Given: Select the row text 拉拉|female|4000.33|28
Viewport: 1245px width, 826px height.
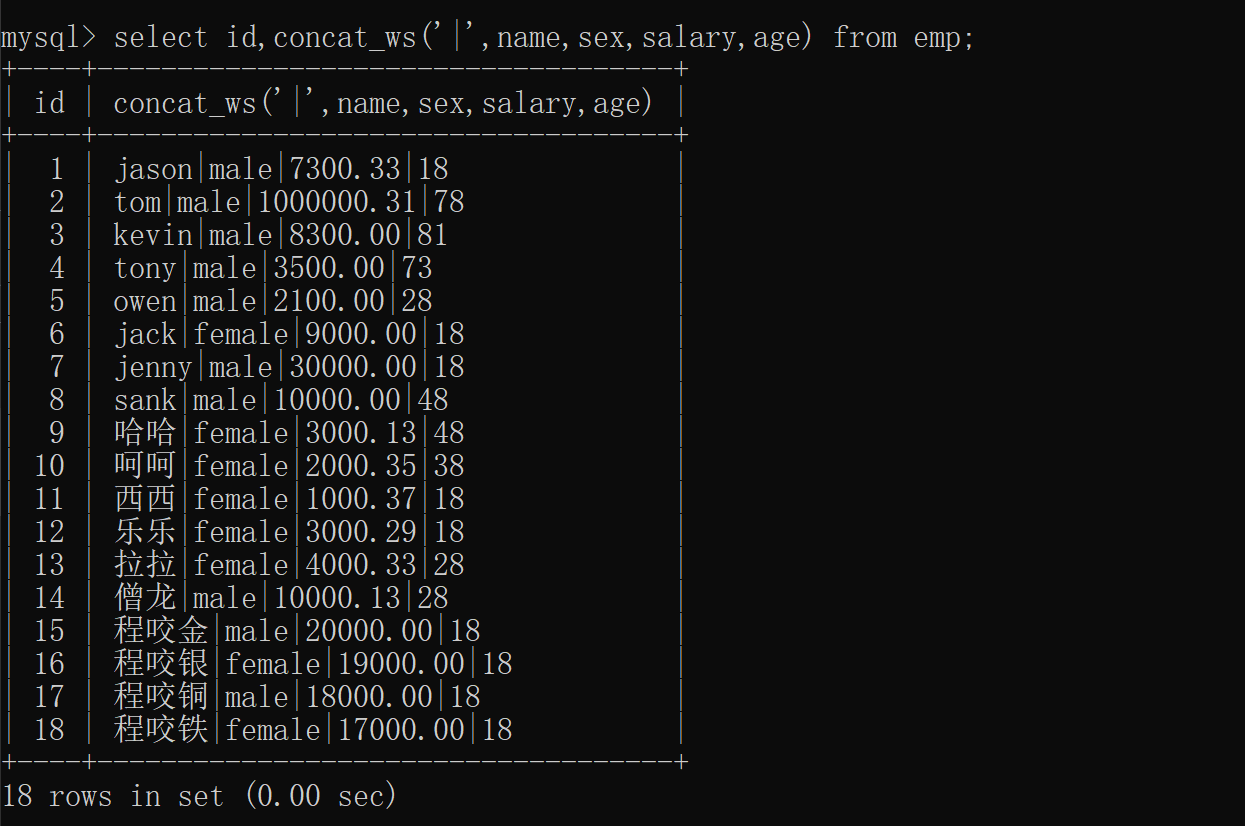Looking at the screenshot, I should coord(289,565).
